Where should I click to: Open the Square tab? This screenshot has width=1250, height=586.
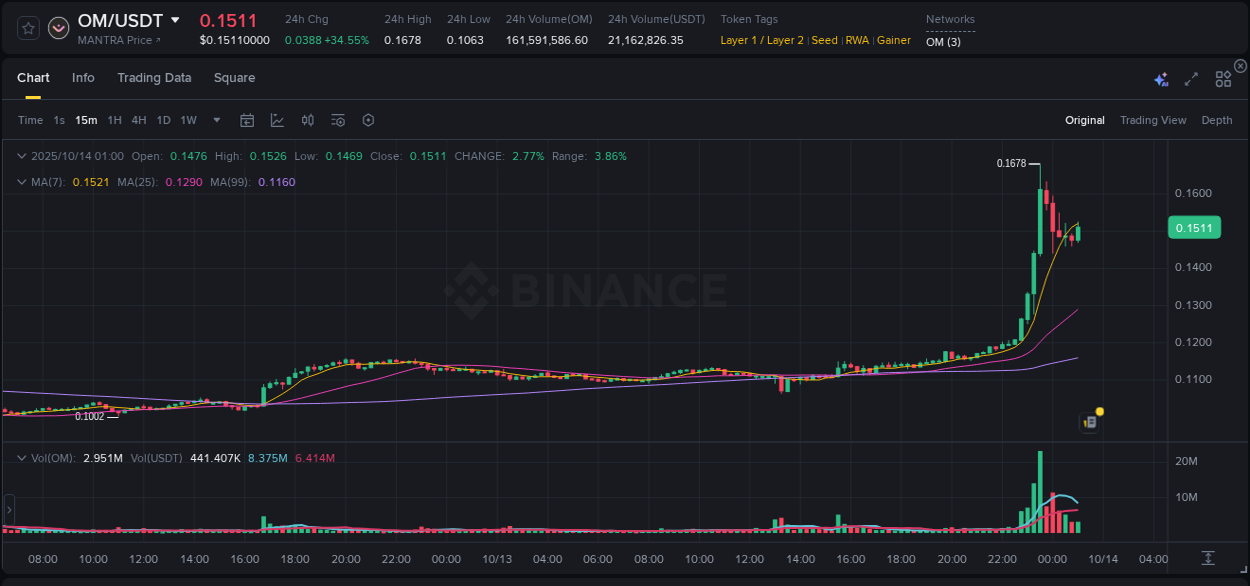234,78
